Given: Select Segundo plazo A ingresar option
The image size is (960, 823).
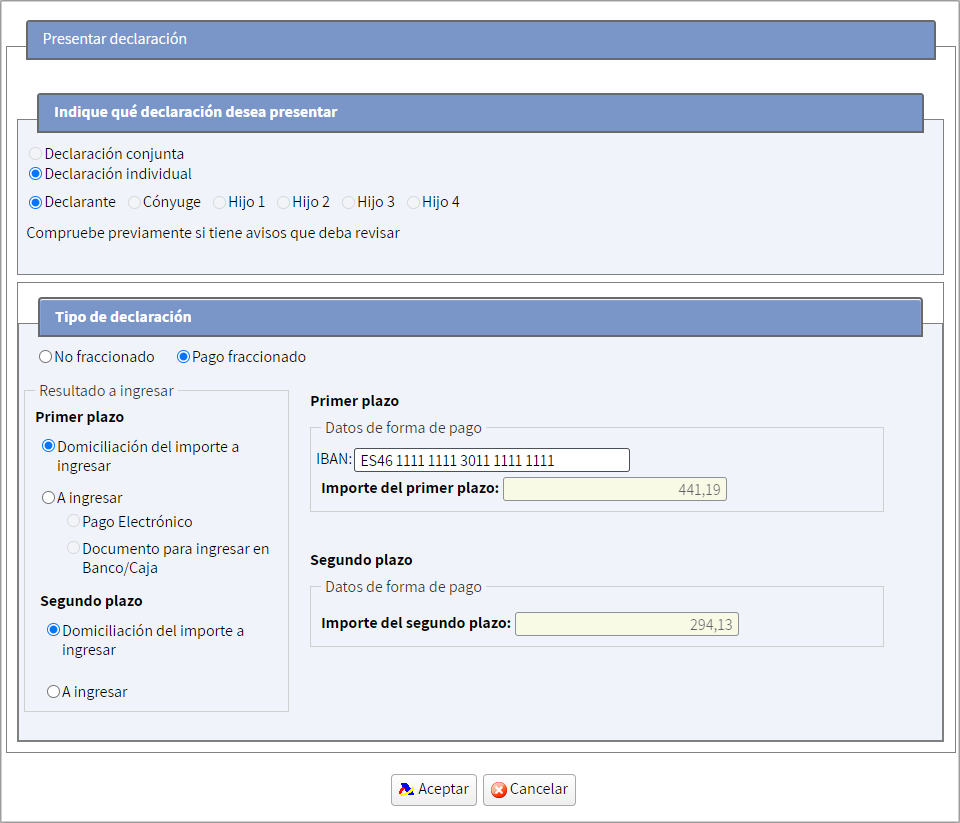Looking at the screenshot, I should click(53, 691).
